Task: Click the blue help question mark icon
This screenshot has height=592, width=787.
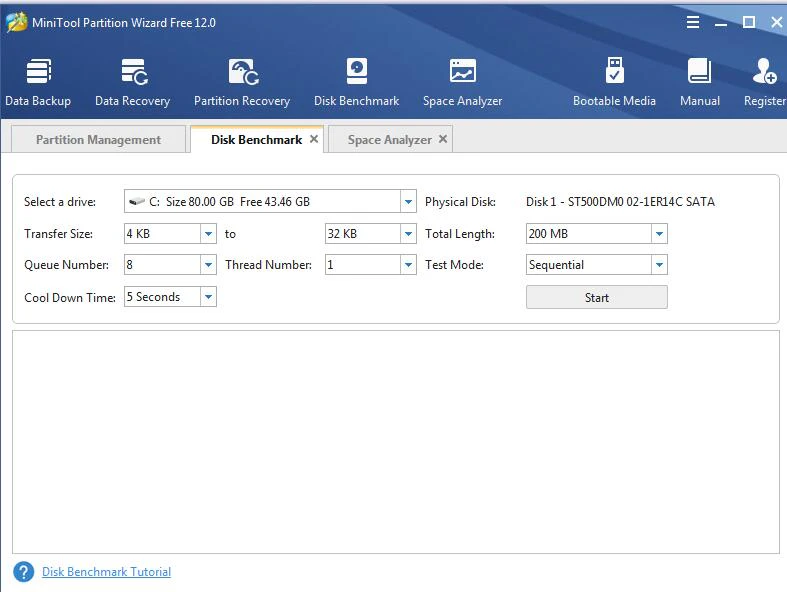Action: tap(24, 571)
